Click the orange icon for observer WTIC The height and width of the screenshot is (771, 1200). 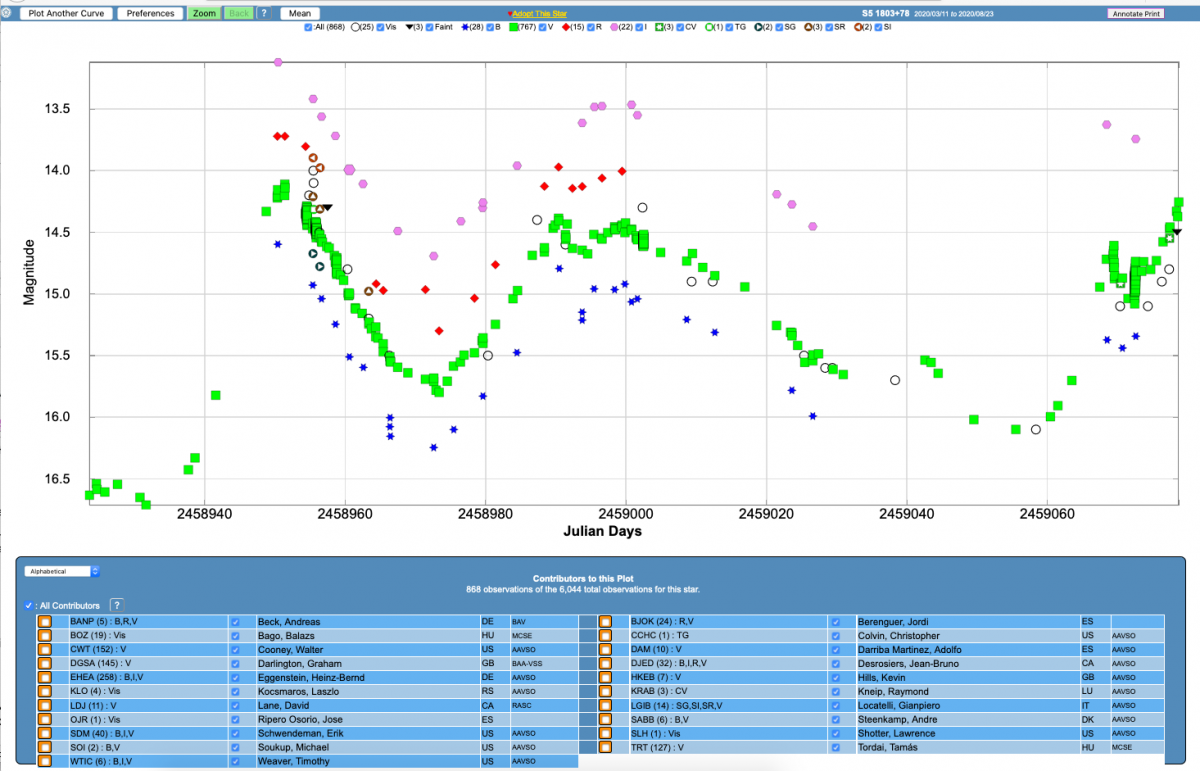44,762
